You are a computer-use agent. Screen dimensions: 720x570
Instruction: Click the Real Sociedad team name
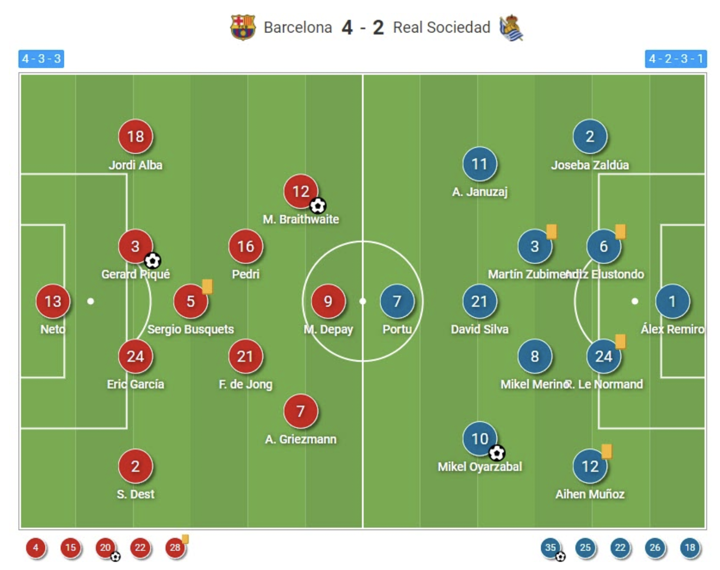[x=441, y=28]
